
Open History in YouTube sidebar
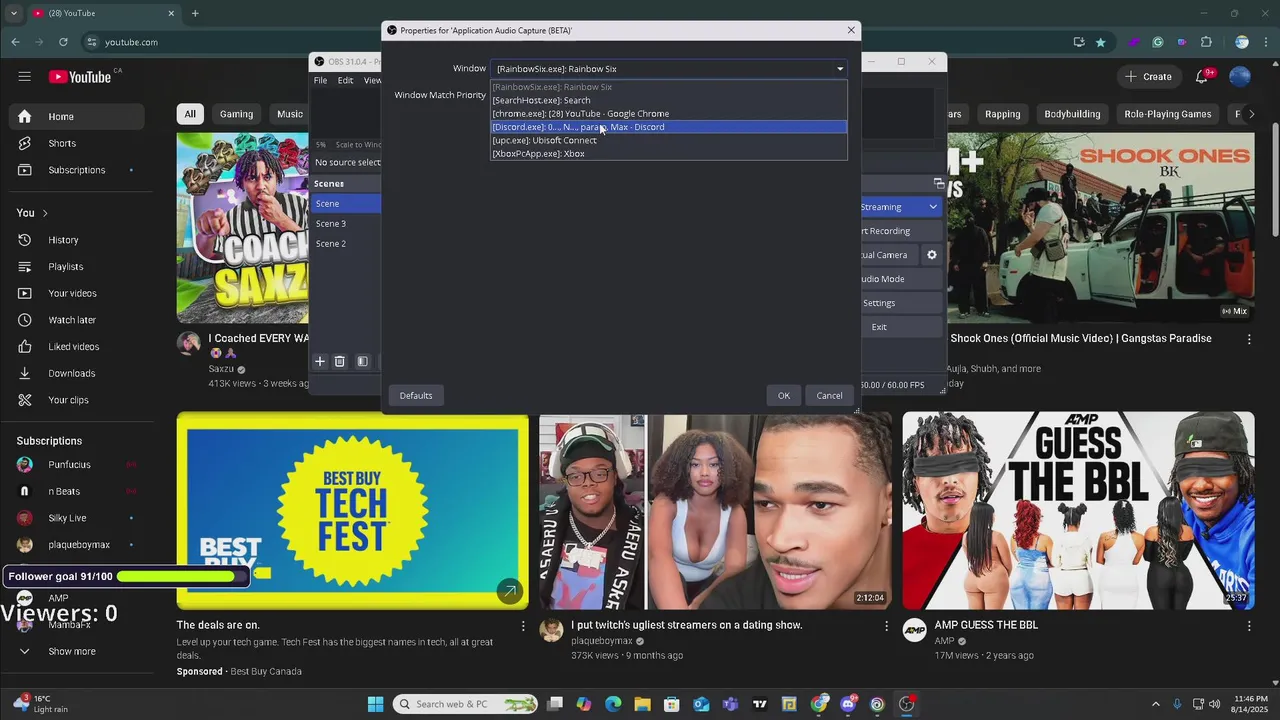pyautogui.click(x=76, y=240)
